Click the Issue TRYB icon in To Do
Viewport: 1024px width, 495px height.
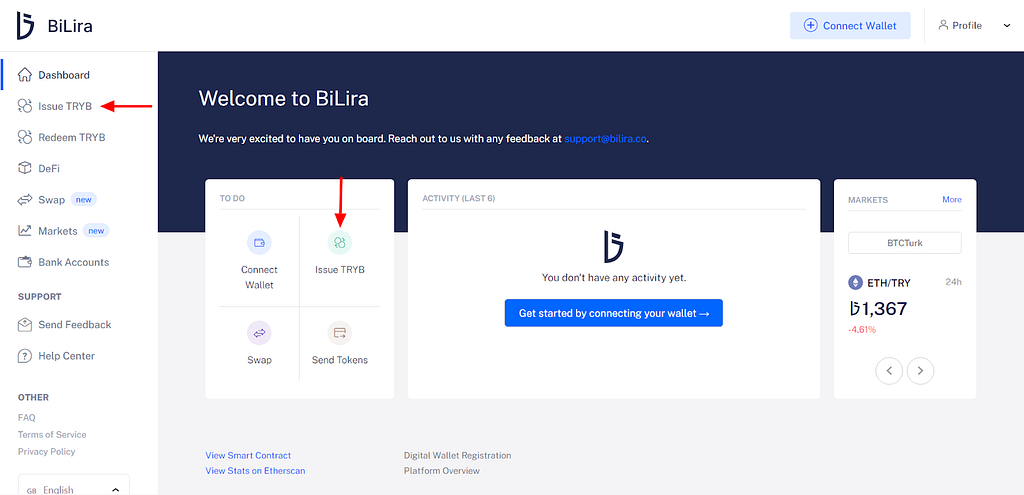340,243
